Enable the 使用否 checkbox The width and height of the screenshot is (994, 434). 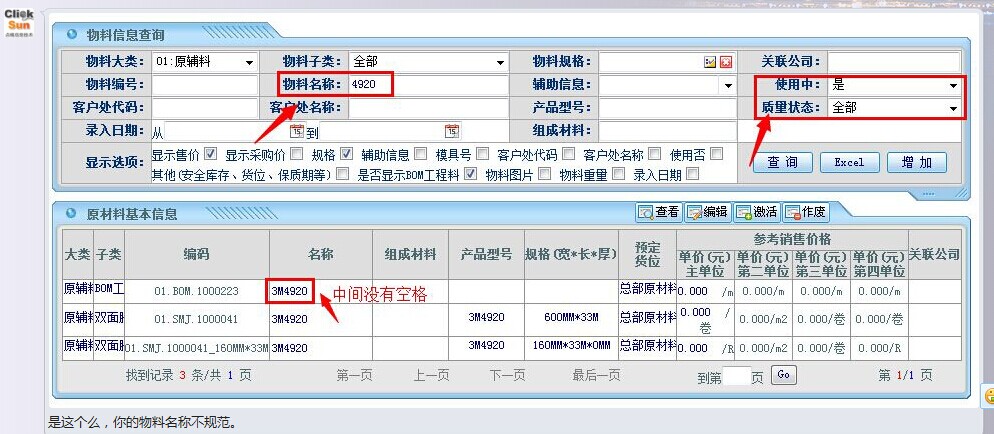(716, 153)
